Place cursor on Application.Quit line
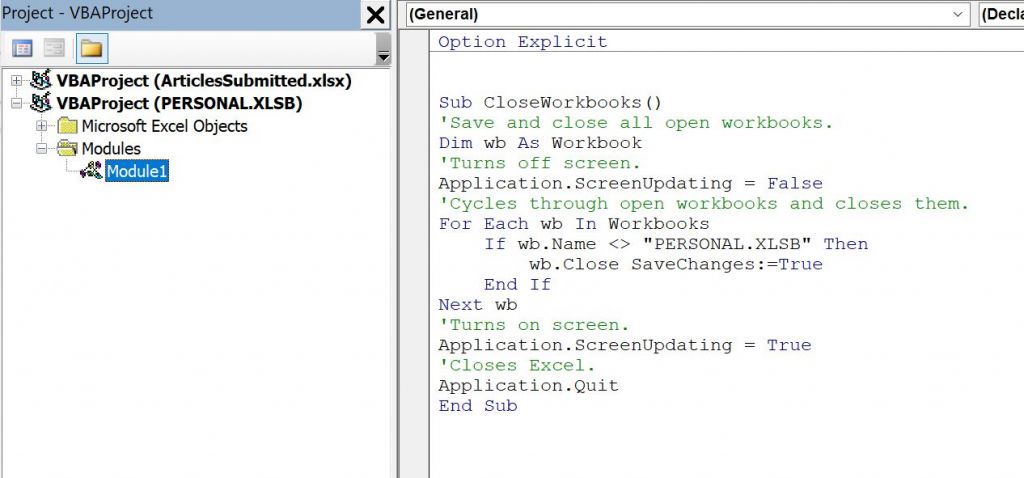The width and height of the screenshot is (1024, 478). point(528,385)
